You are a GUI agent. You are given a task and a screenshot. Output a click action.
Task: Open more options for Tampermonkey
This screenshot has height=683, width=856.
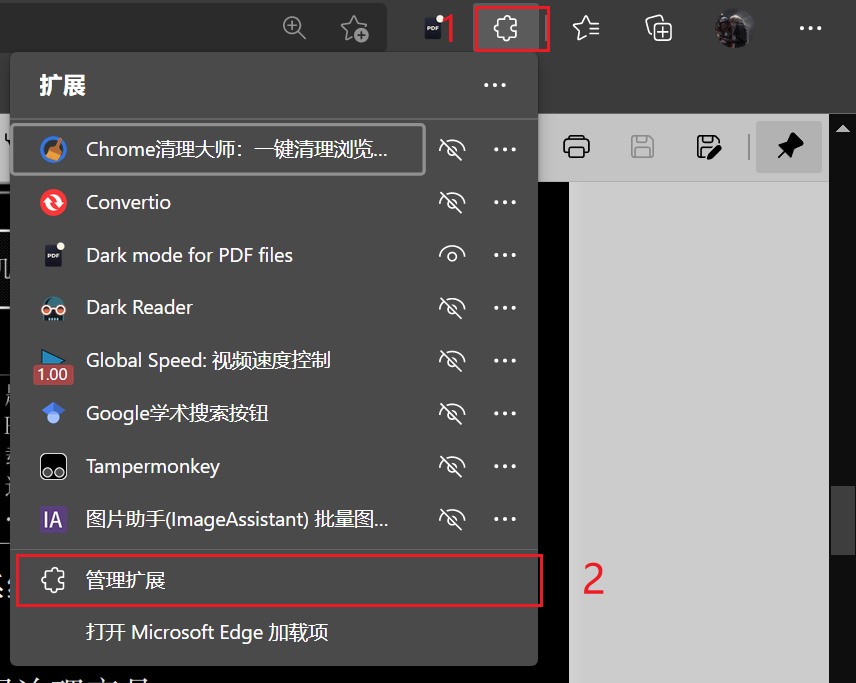(505, 466)
